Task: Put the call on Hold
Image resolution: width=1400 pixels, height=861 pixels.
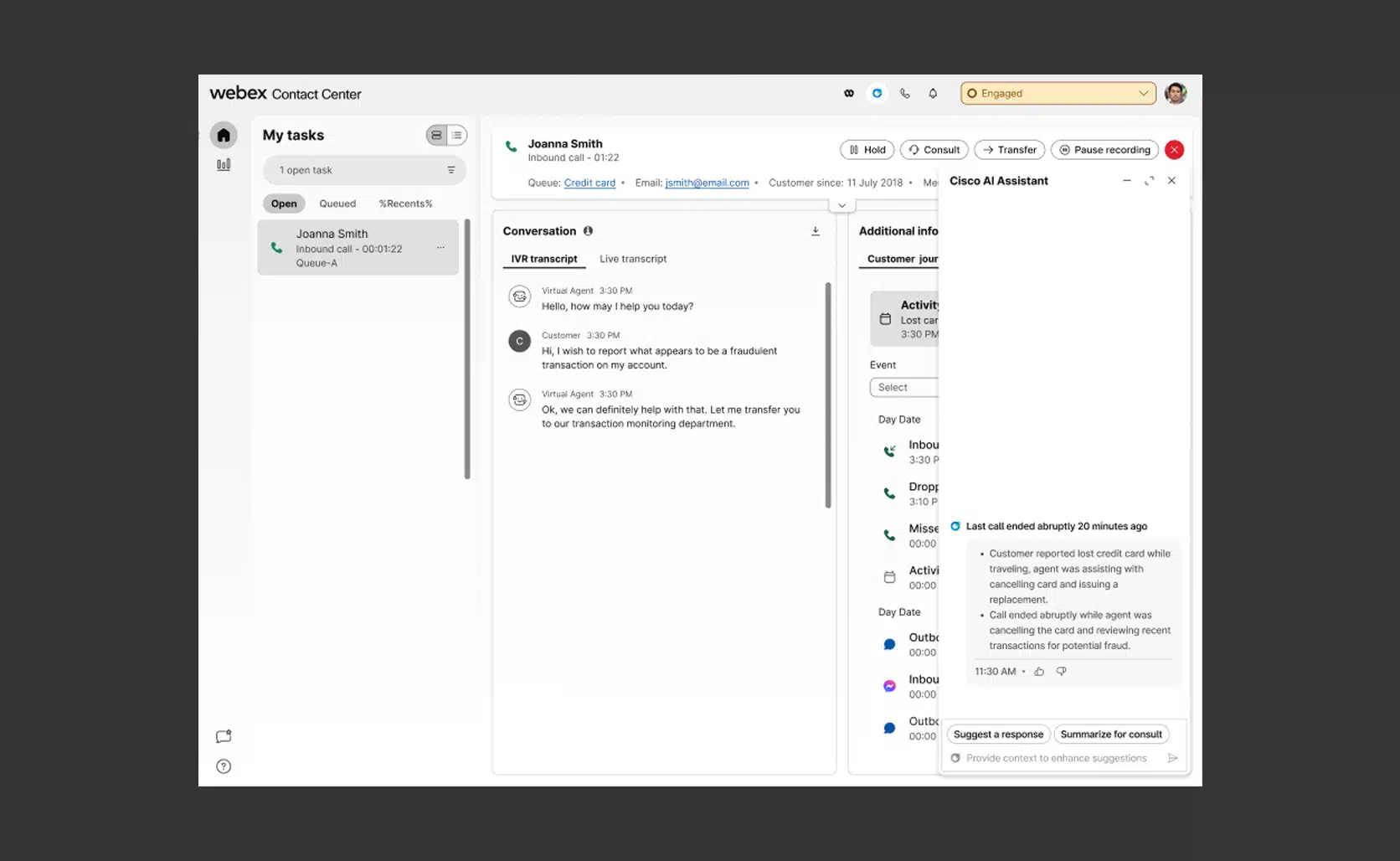Action: point(867,150)
